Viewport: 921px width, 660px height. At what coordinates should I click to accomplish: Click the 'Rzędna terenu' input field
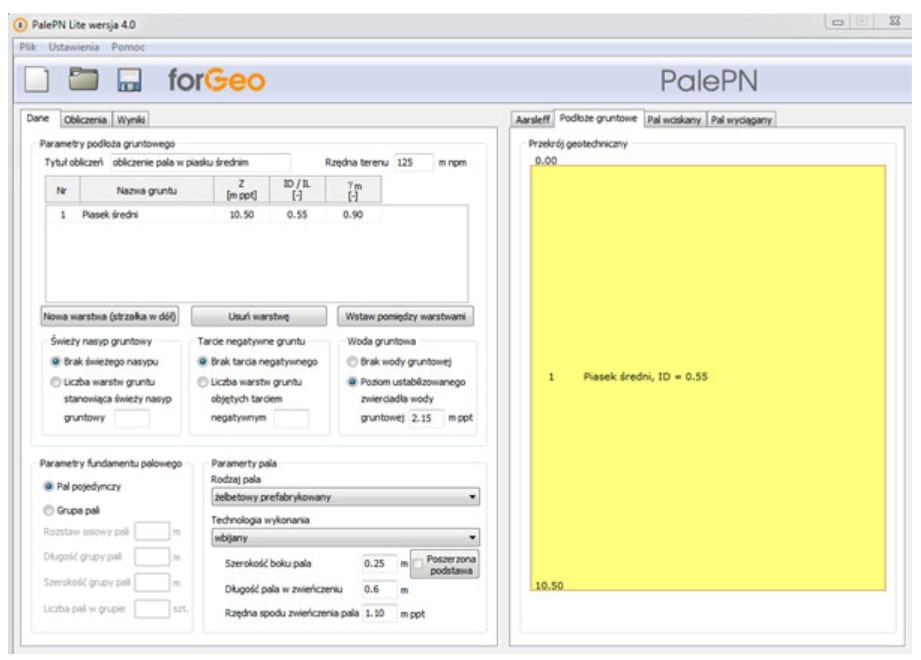[411, 162]
